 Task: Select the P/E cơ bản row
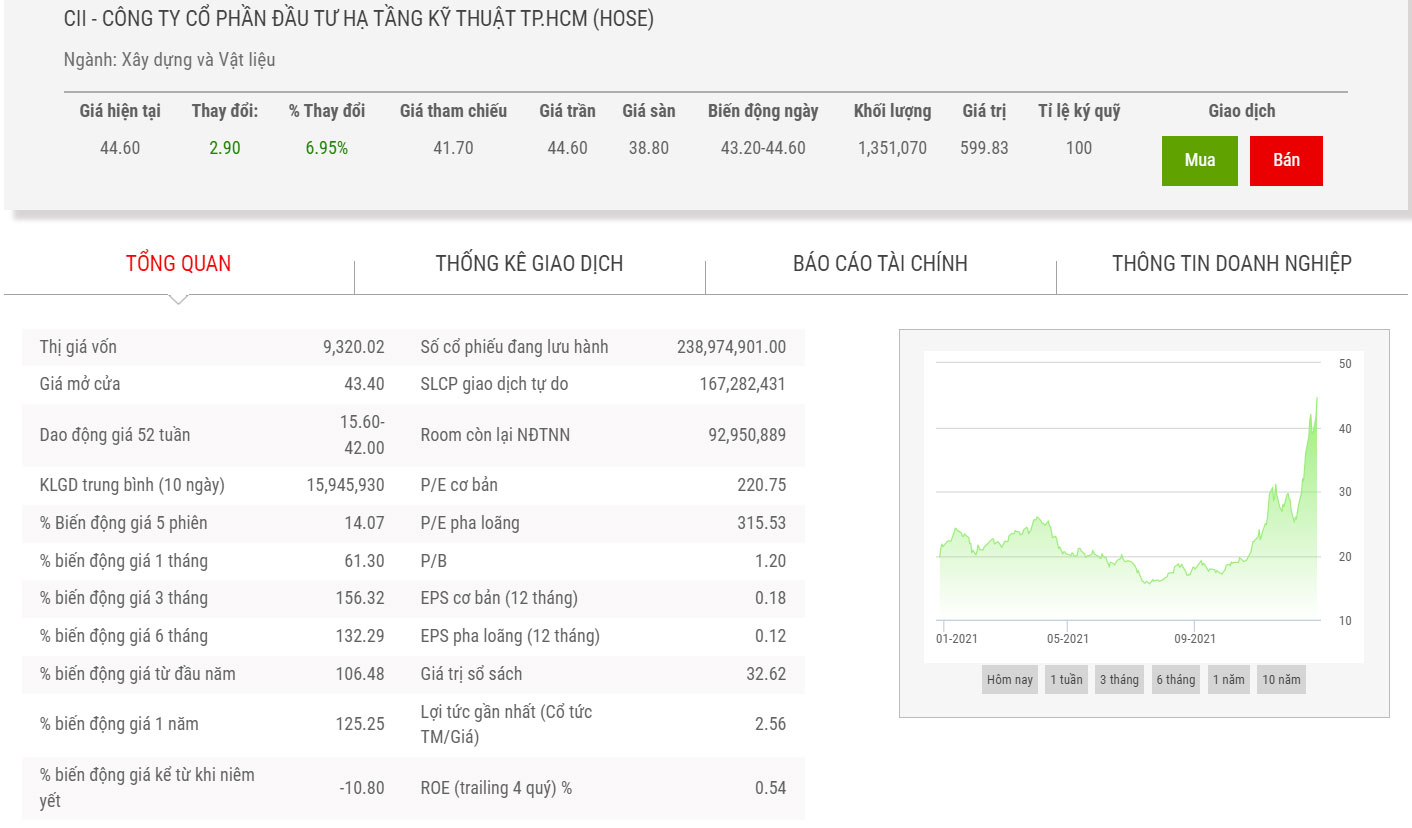(603, 485)
